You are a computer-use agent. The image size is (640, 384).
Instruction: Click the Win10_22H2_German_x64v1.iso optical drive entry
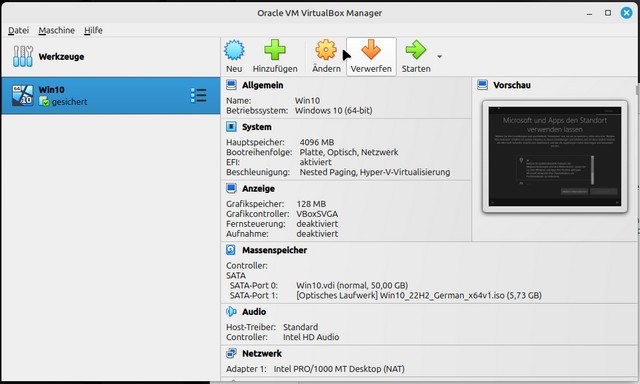coord(419,295)
